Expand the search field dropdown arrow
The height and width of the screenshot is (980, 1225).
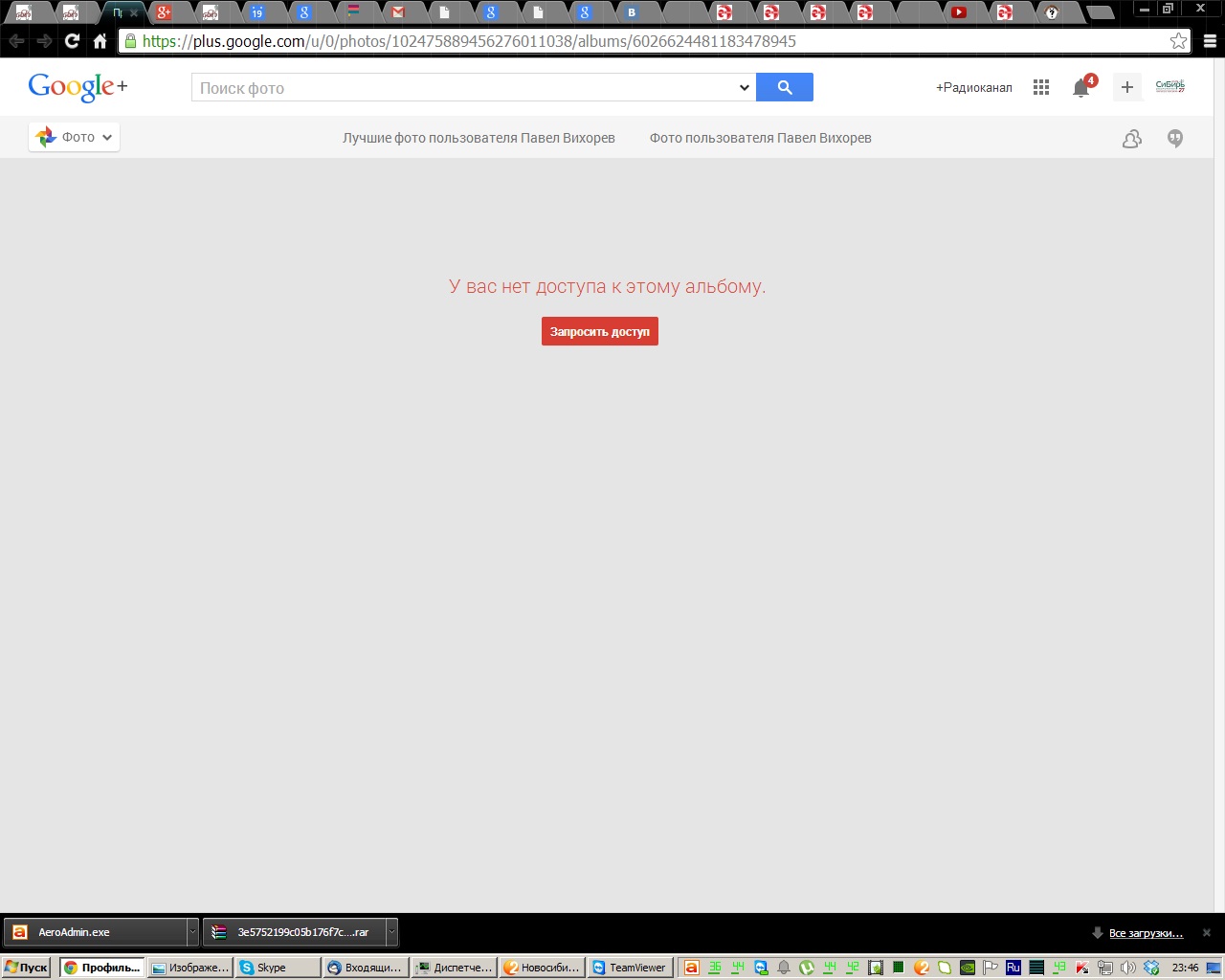pos(744,88)
